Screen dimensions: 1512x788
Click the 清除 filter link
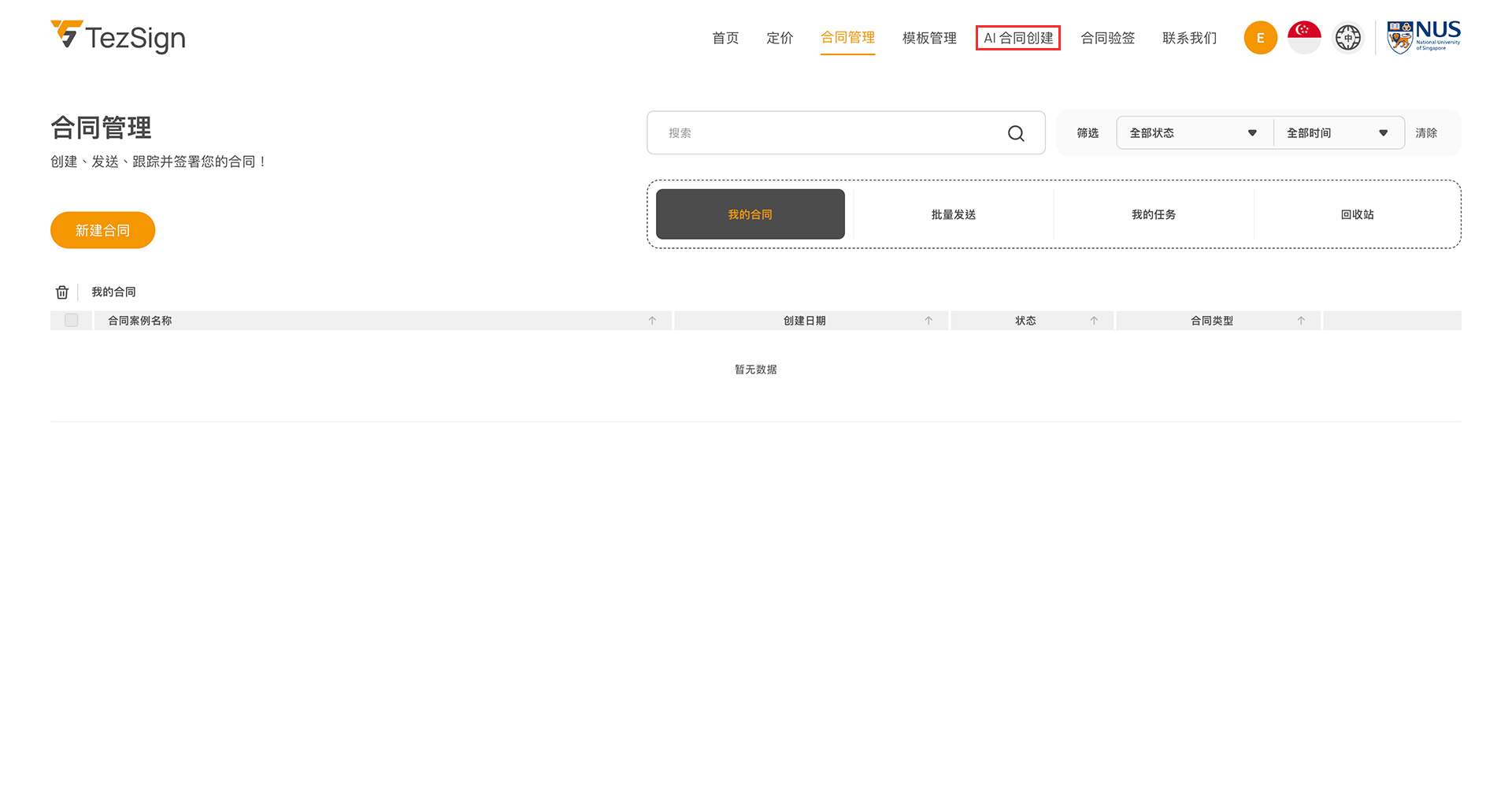(1425, 133)
